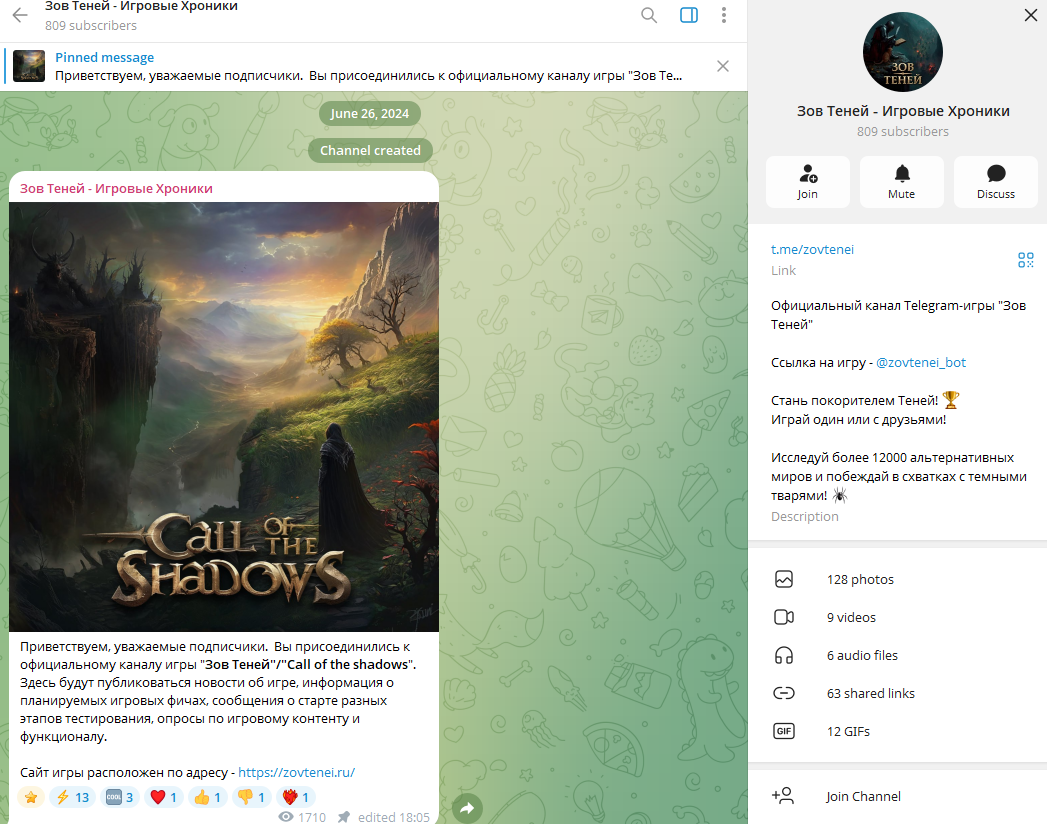Add the red heart reaction
1047x824 pixels.
[164, 797]
